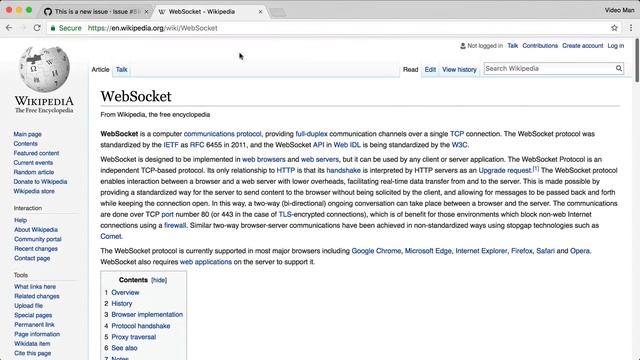Open the Create account link
The height and width of the screenshot is (360, 640).
tap(582, 46)
